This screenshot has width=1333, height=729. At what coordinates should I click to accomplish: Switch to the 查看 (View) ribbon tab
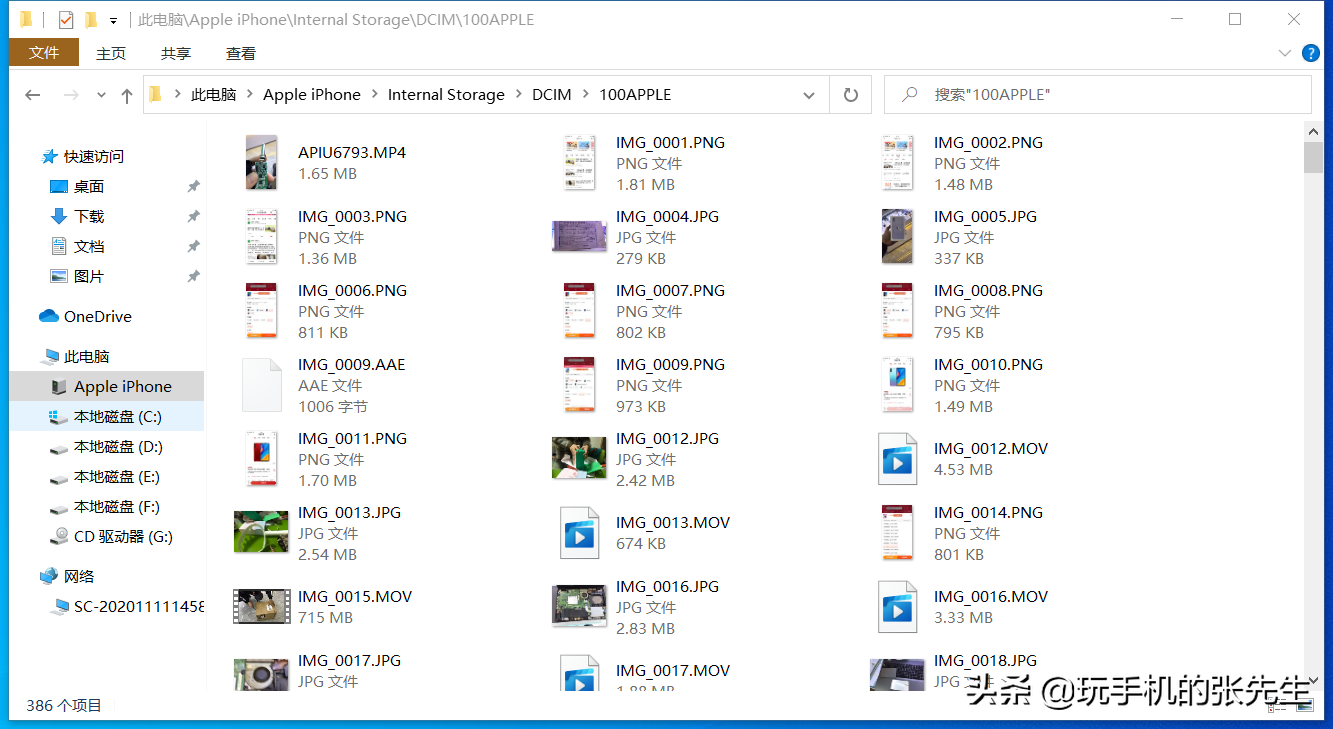(x=240, y=53)
